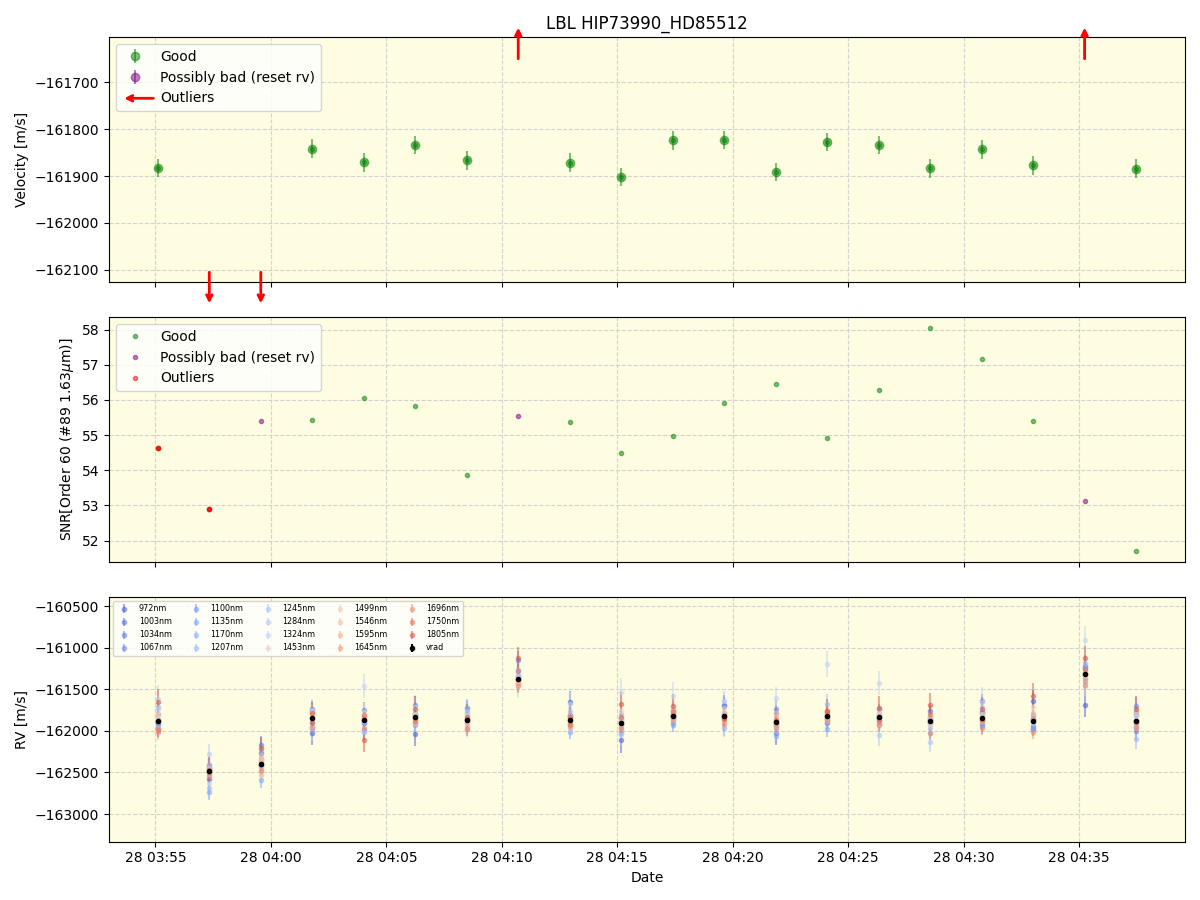This screenshot has height=900, width=1200.
Task: Click the '−160500' RV tick label
Action: [69, 607]
